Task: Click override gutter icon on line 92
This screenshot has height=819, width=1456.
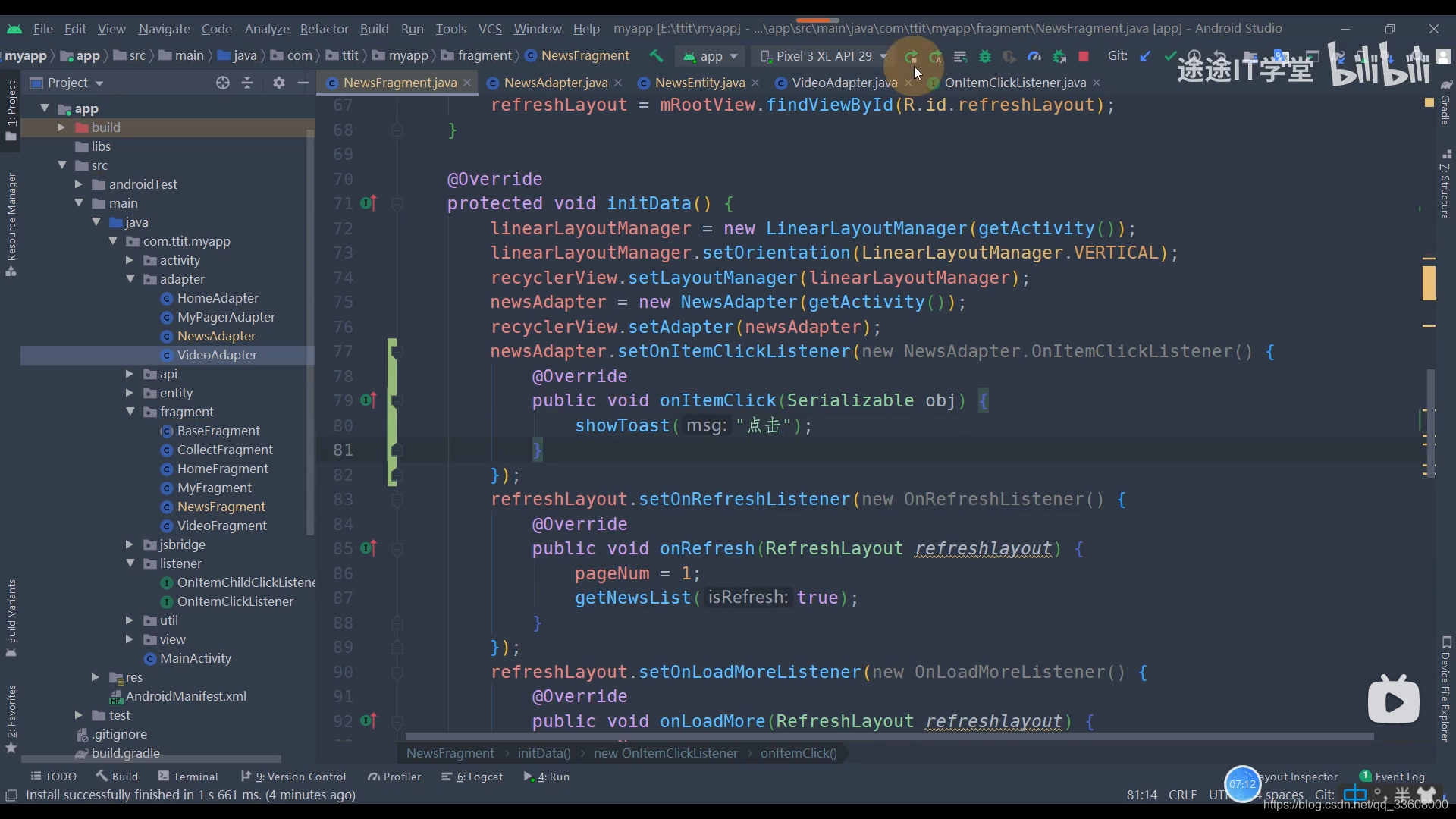Action: 369,721
